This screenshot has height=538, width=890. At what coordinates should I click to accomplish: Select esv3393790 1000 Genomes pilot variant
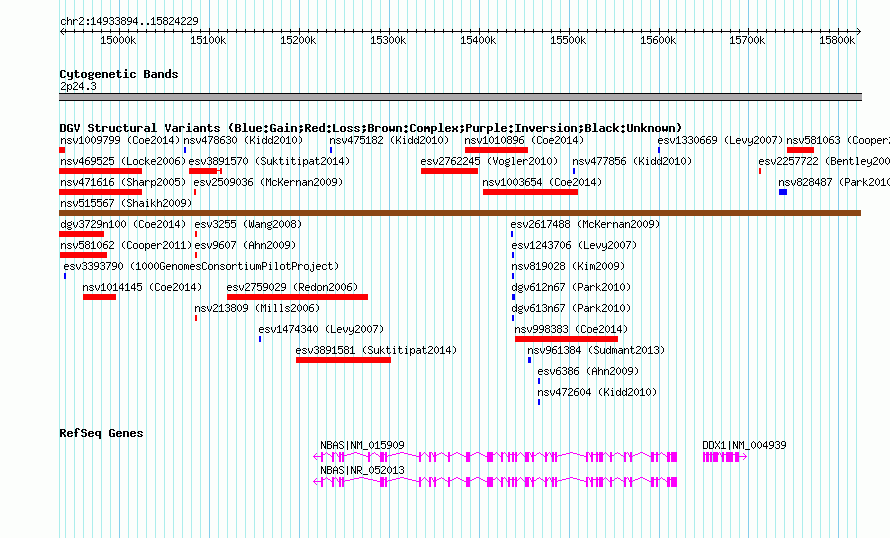pos(201,266)
